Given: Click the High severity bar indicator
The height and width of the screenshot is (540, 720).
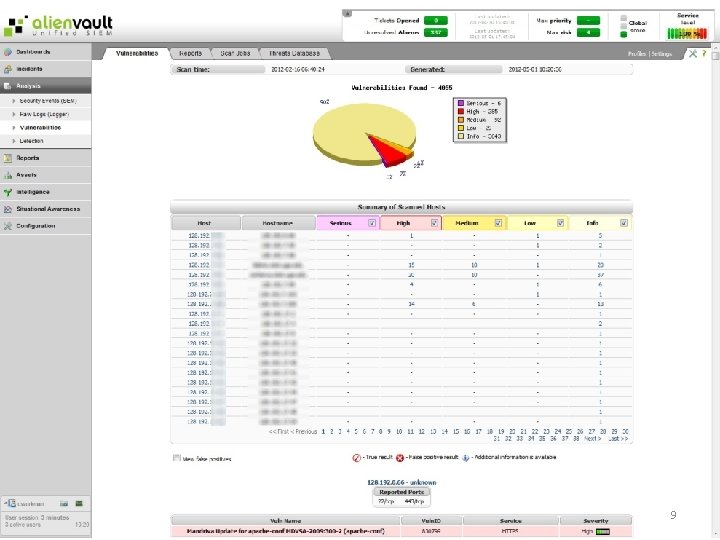Looking at the screenshot, I should point(603,532).
